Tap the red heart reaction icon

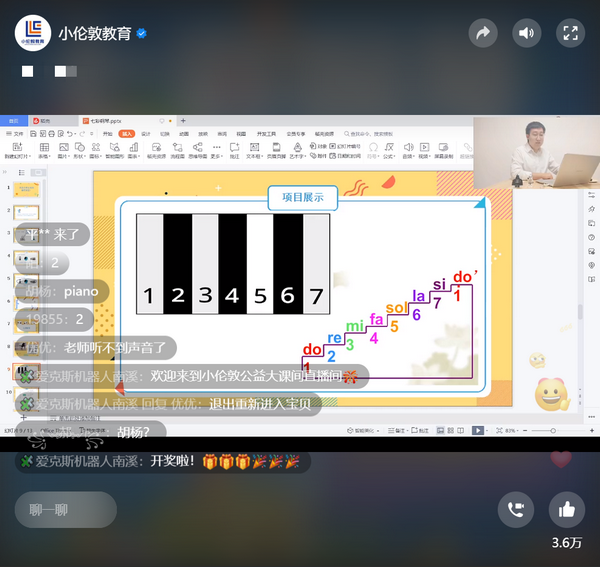tap(561, 459)
